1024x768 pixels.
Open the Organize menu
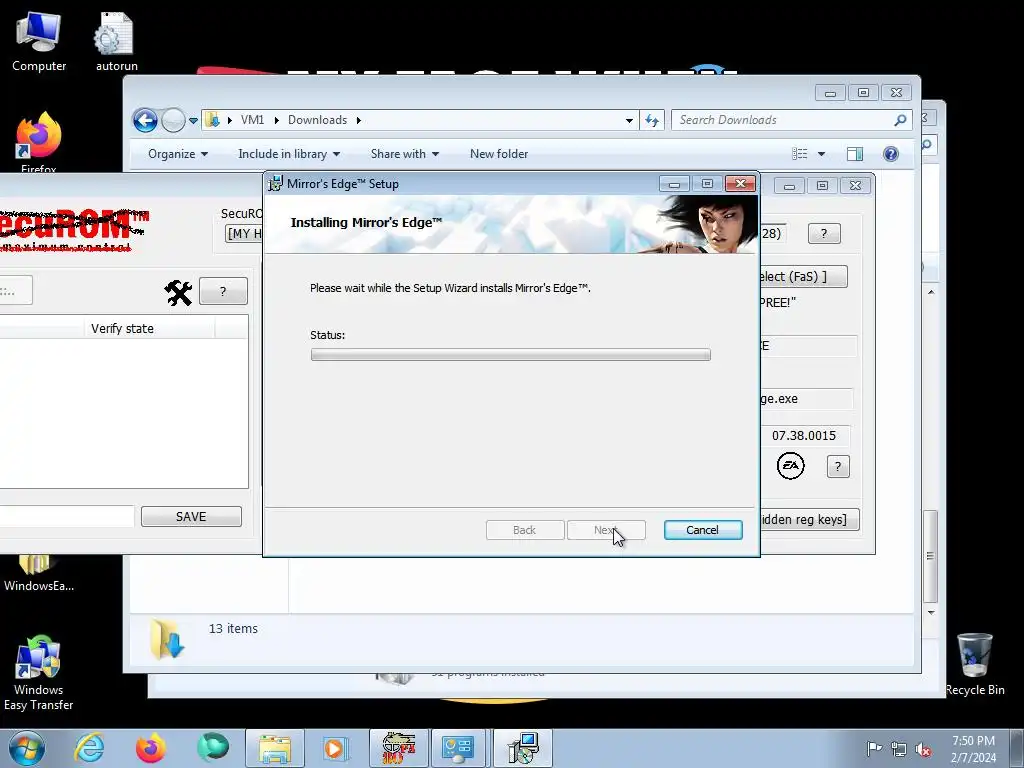tap(178, 153)
